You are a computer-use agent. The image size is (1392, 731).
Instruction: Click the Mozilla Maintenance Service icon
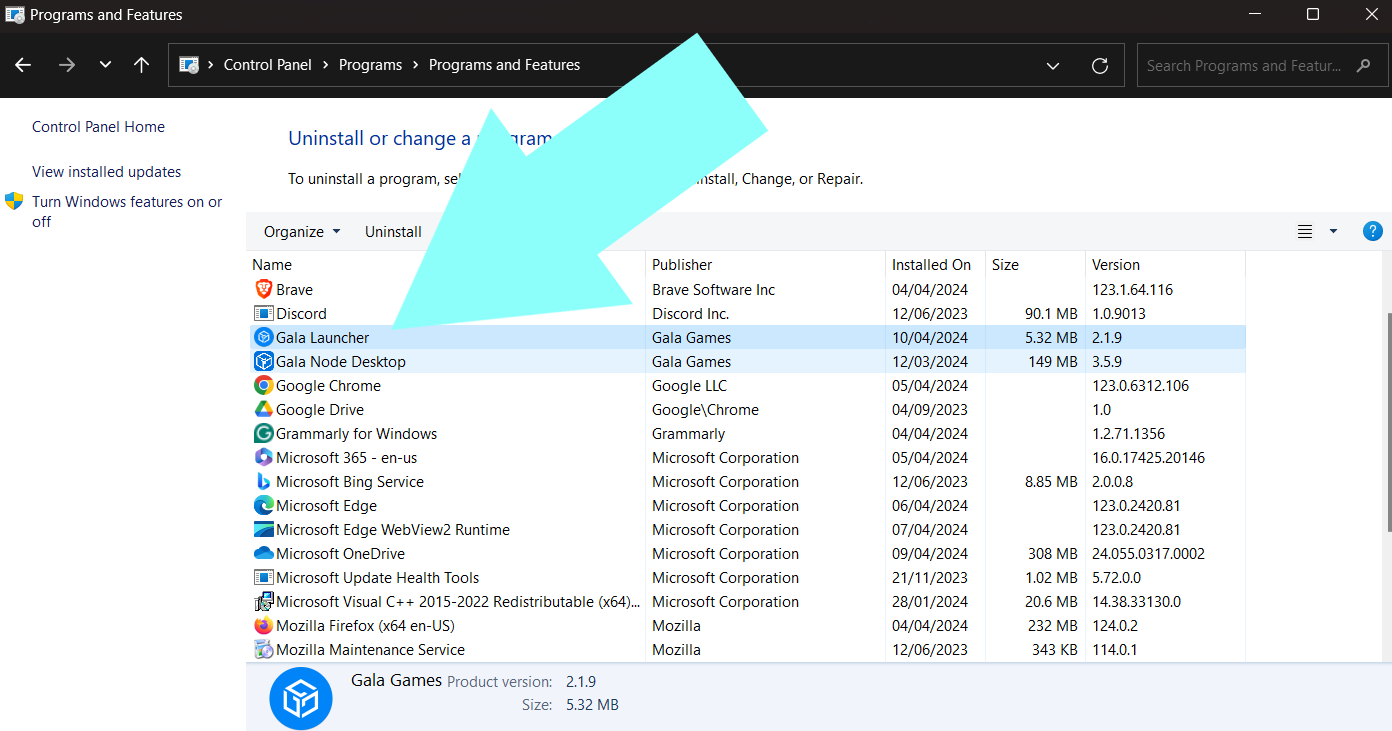click(x=263, y=649)
